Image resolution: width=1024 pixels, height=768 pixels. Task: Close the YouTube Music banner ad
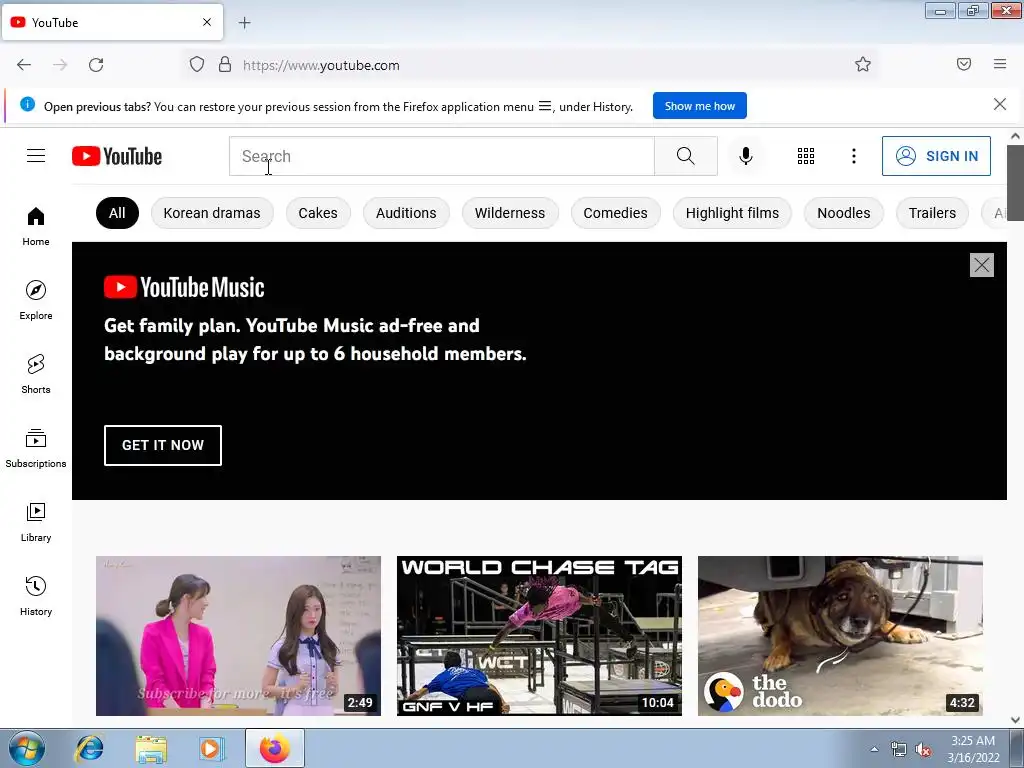(x=982, y=265)
